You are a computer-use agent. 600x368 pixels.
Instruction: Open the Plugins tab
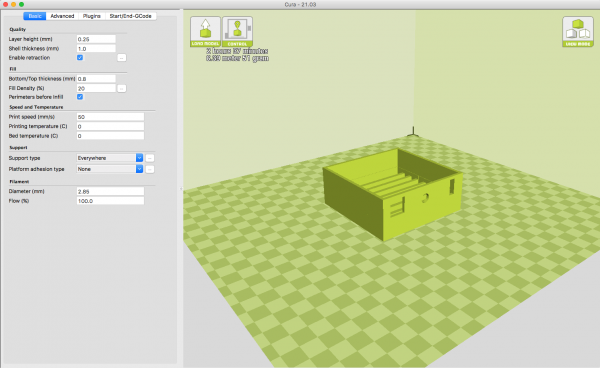[x=91, y=16]
